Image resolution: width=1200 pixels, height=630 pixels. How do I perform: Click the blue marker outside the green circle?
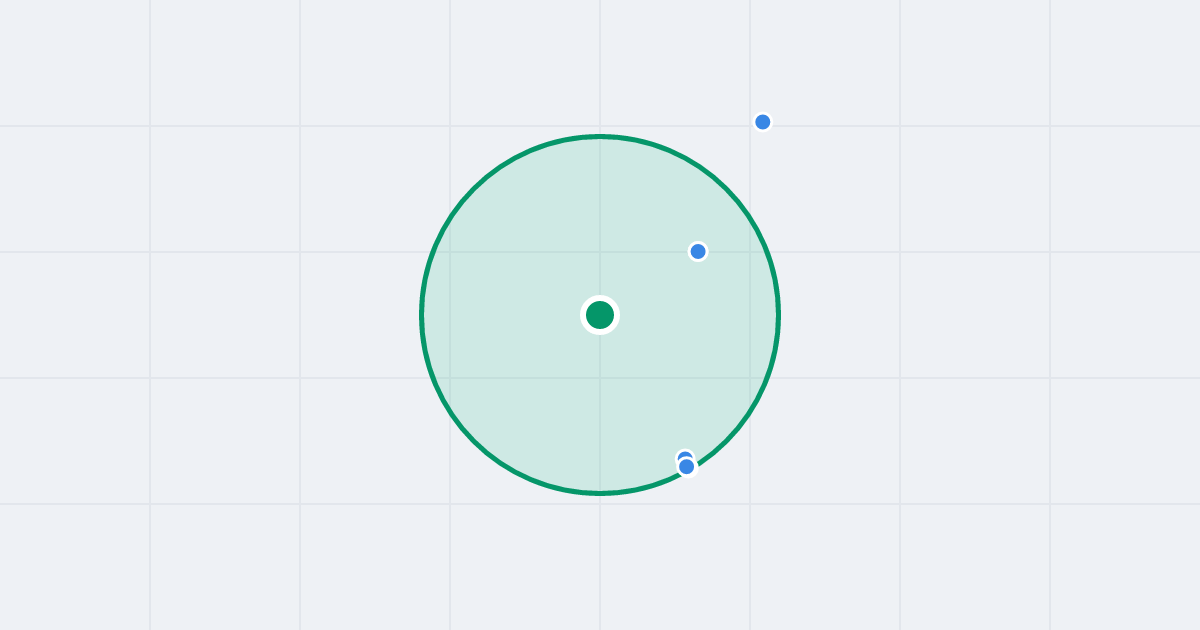click(763, 122)
